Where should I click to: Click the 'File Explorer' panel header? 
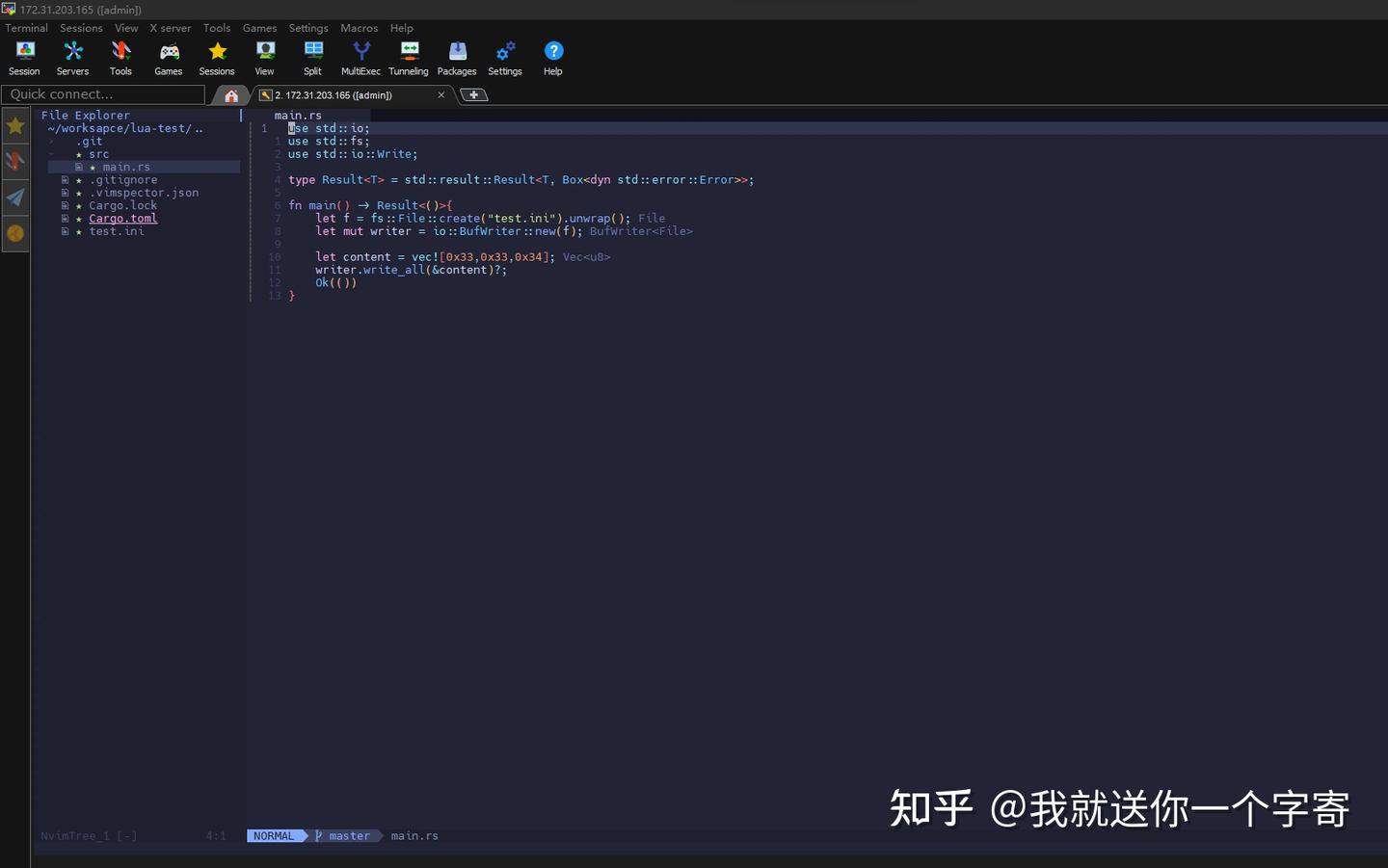coord(85,116)
